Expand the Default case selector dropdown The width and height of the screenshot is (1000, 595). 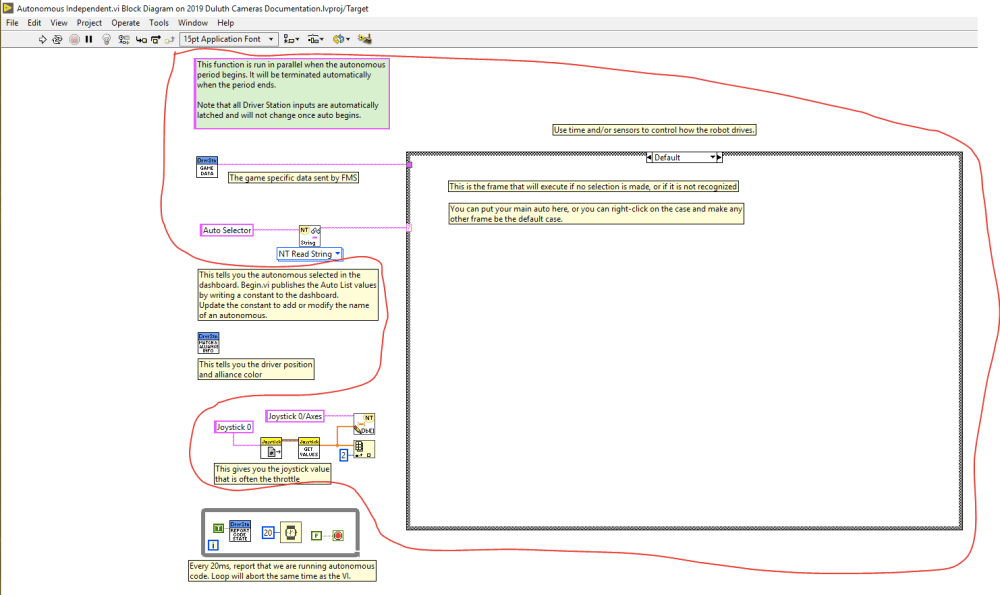coord(714,157)
